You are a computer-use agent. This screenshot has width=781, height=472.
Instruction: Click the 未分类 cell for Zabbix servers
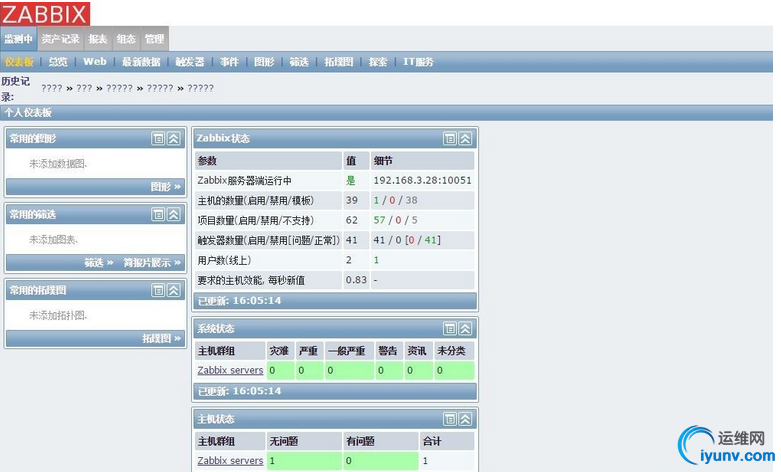pyautogui.click(x=454, y=370)
